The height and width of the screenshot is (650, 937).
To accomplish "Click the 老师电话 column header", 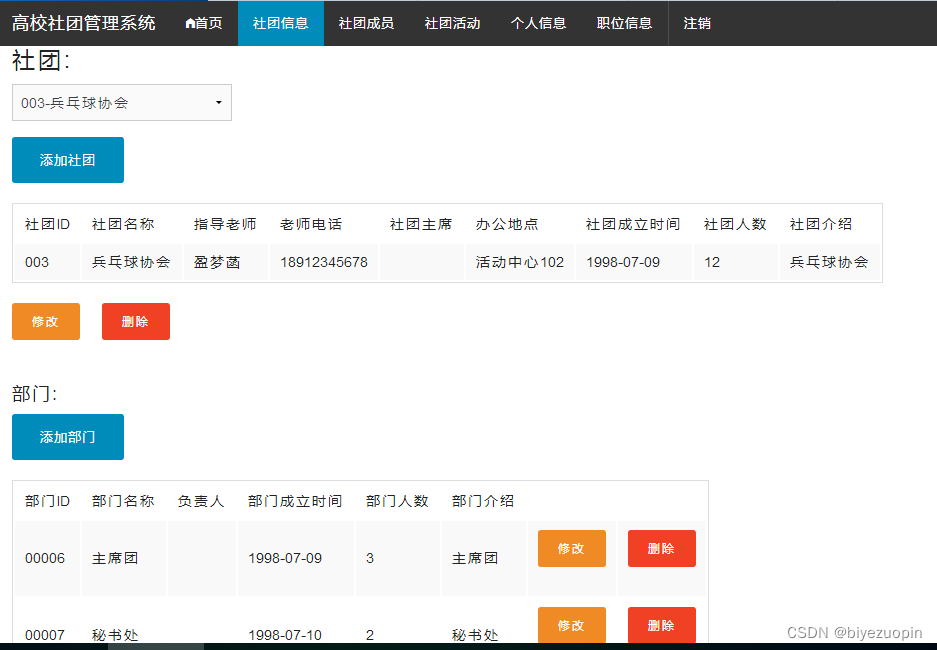I will tap(311, 224).
